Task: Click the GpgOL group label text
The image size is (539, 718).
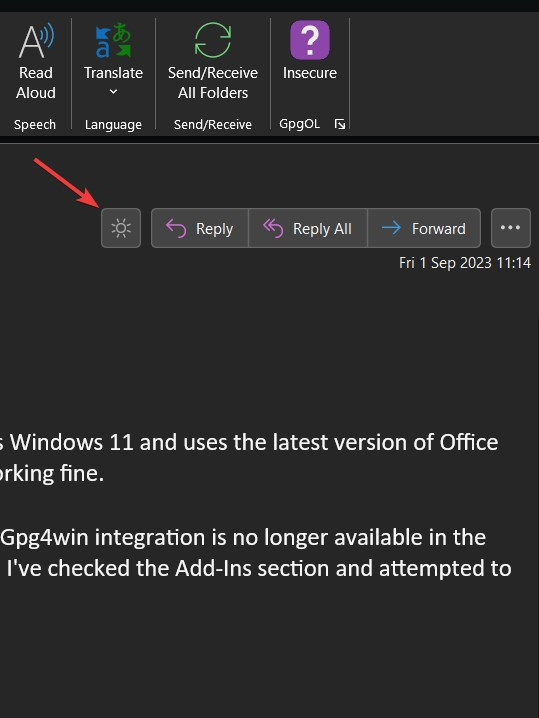Action: pyautogui.click(x=299, y=124)
